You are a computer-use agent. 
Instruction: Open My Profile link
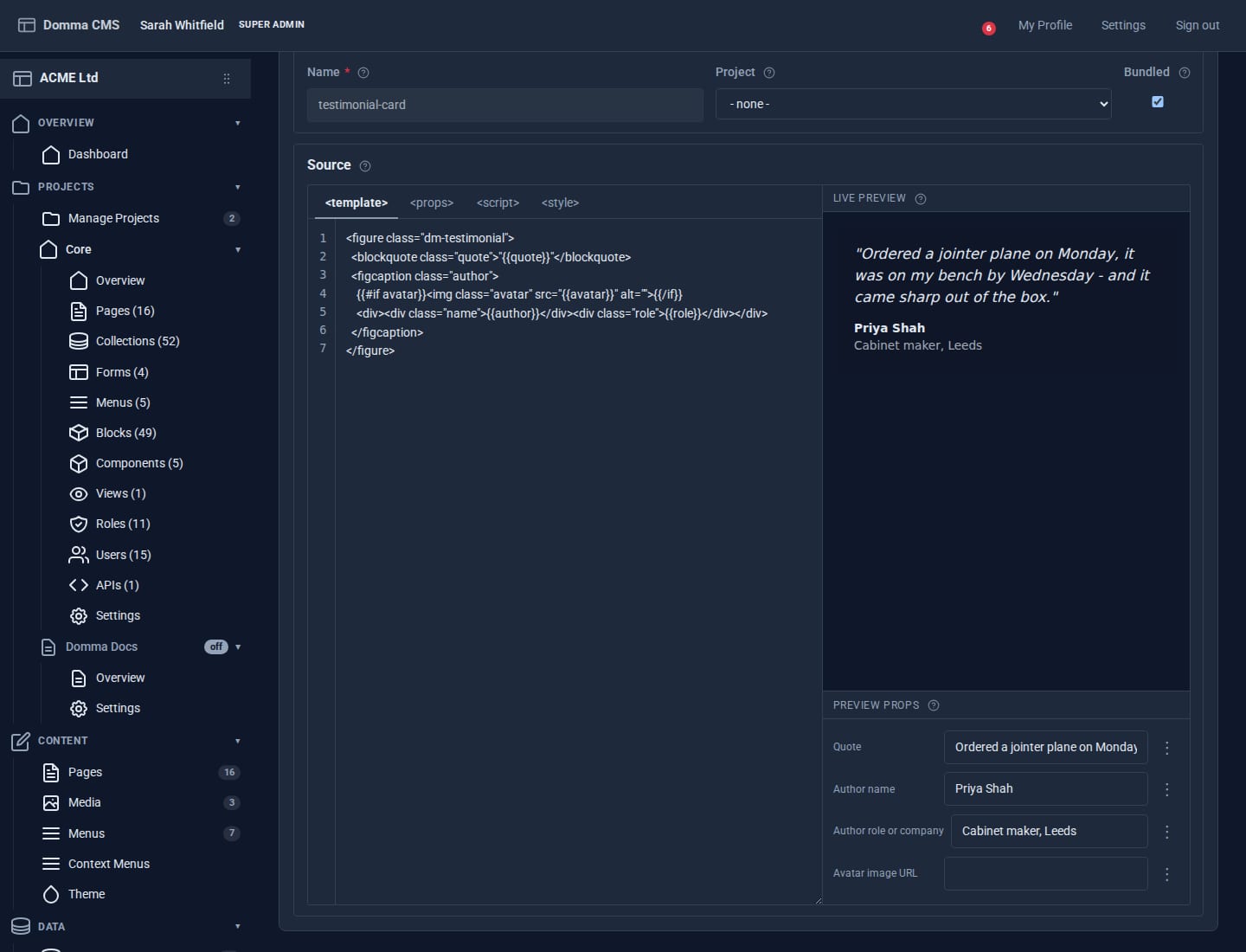1045,25
